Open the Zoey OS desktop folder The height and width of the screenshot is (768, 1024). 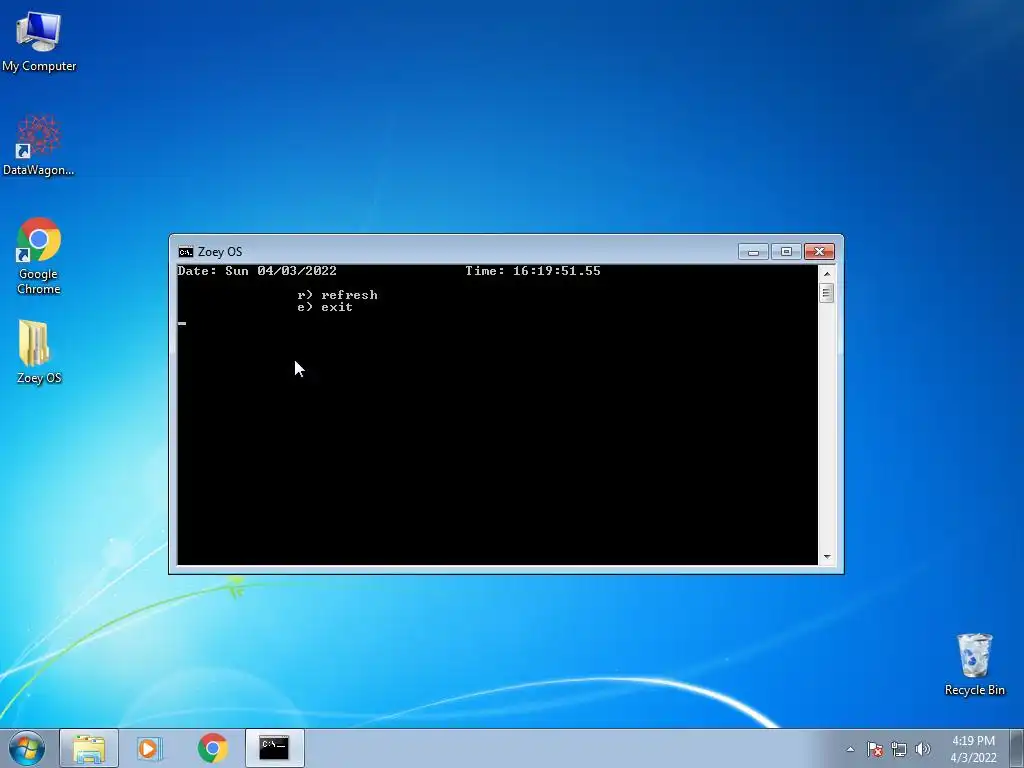pos(39,351)
